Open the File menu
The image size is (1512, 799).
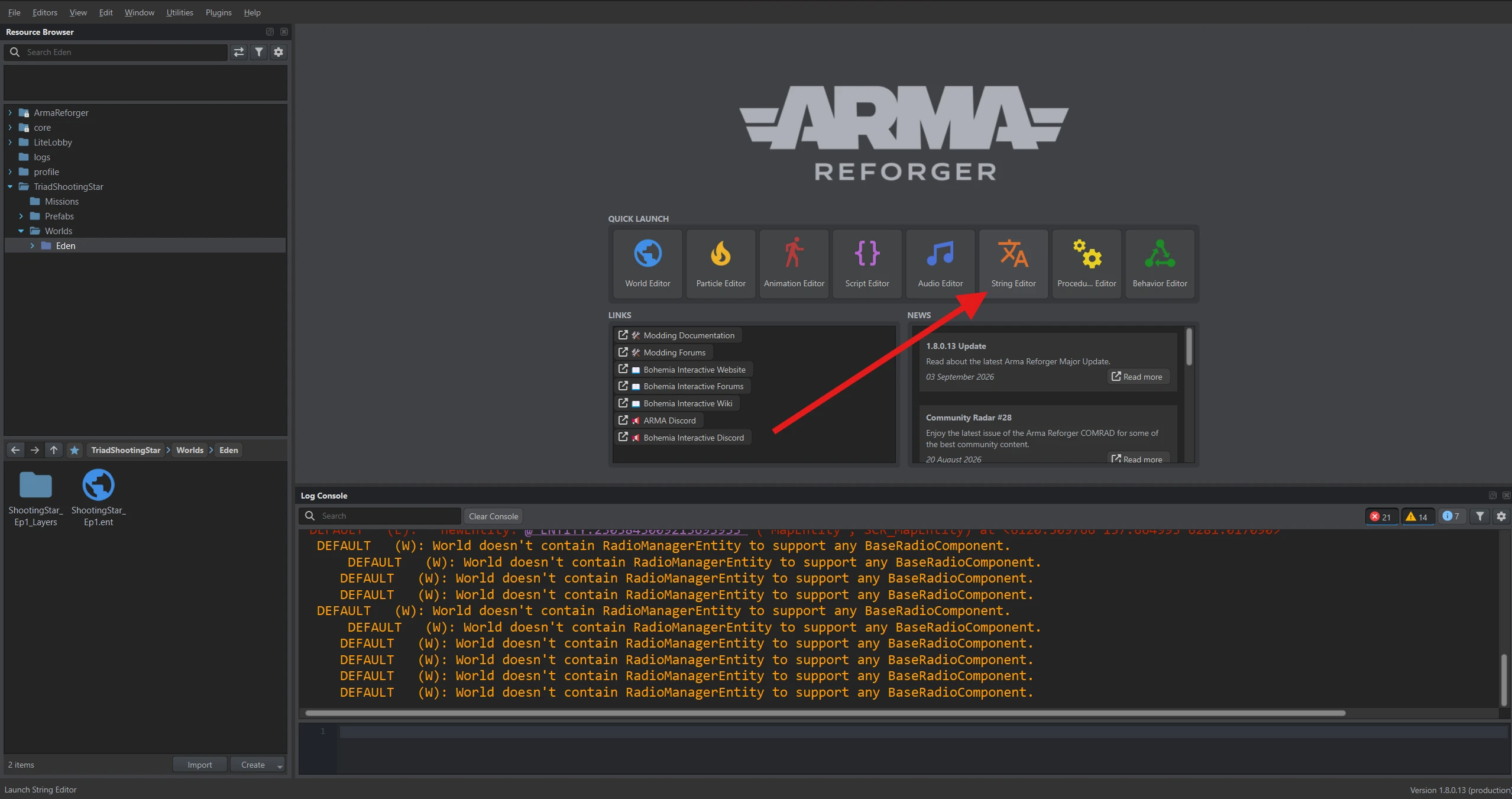(14, 12)
